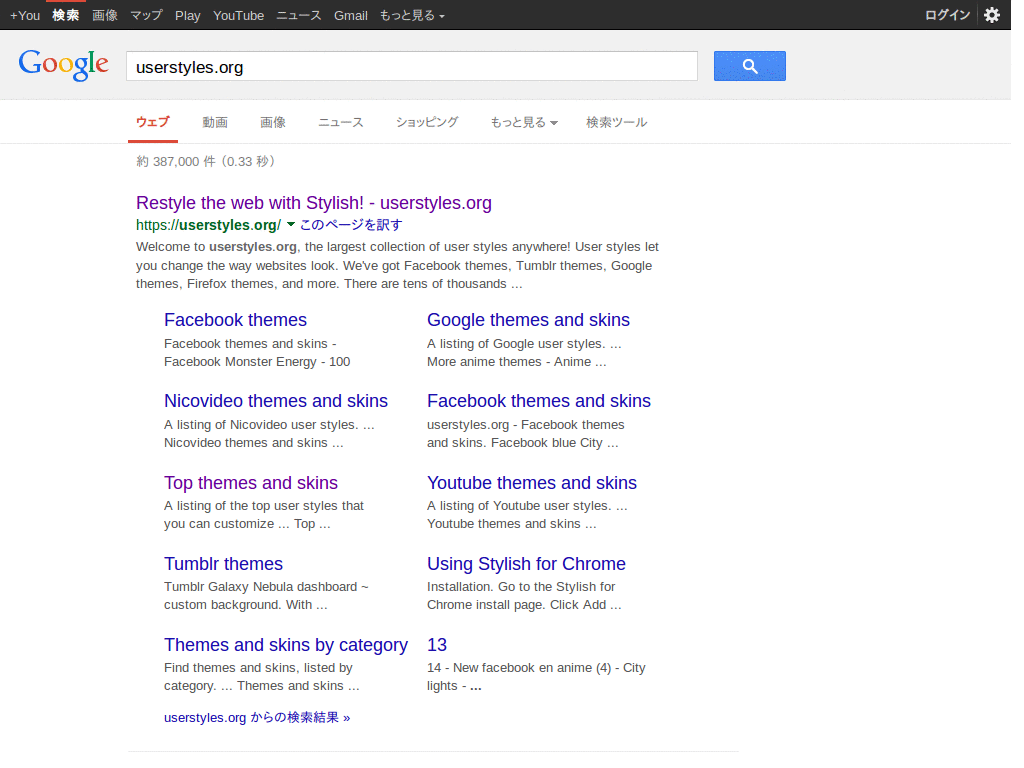Screen dimensions: 1024x768
Task: Open the ショッピング tab
Action: [427, 122]
